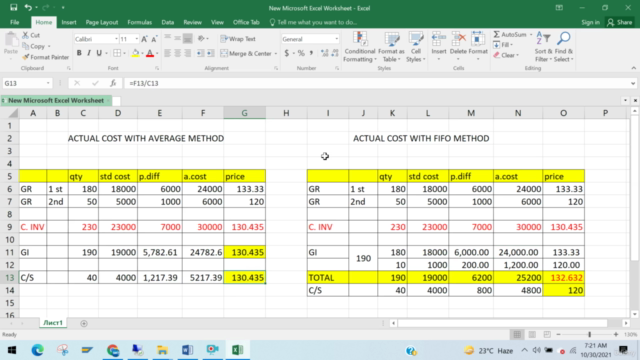Open the Windows Start menu
The width and height of the screenshot is (640, 360).
[11, 350]
